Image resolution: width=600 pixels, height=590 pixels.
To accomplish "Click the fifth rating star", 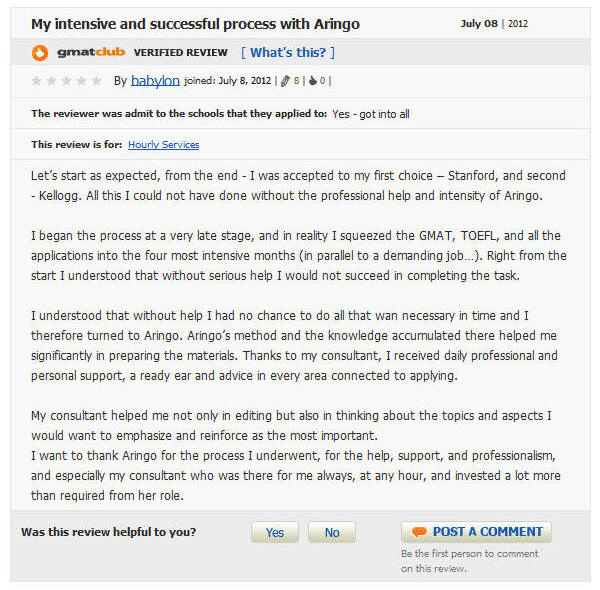I will click(96, 81).
